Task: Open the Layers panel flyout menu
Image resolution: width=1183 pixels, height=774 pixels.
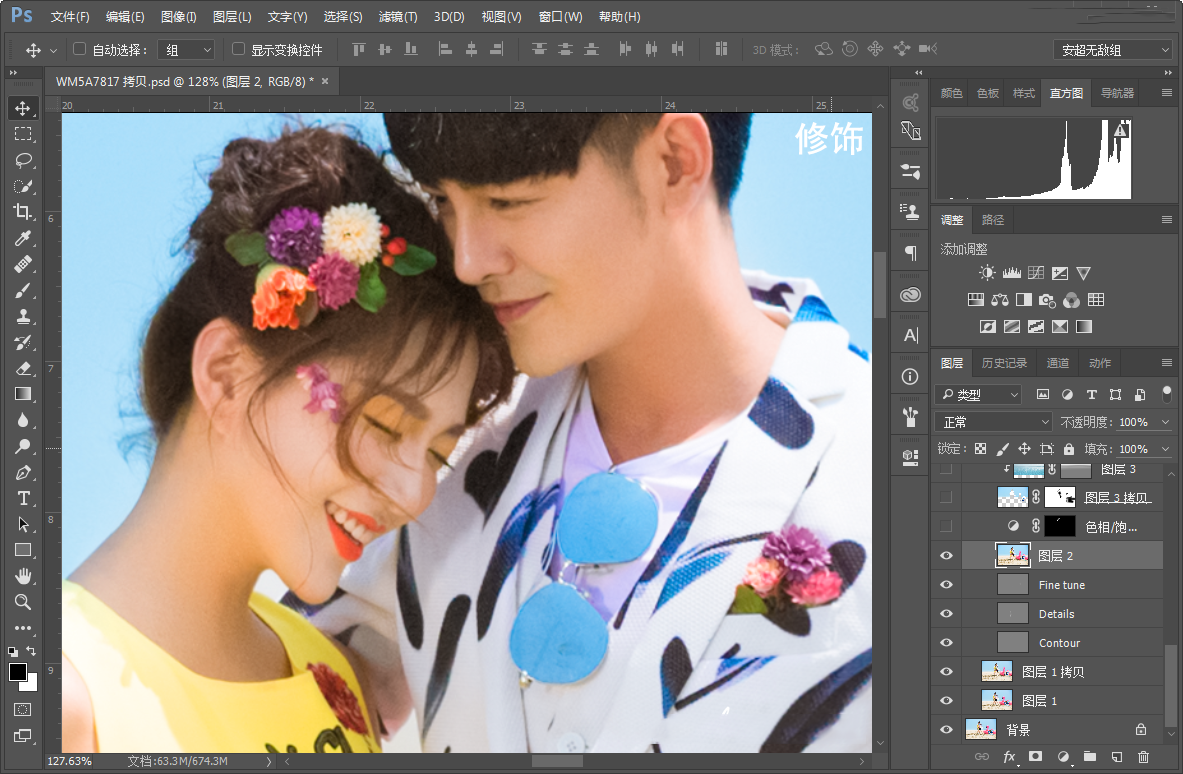Action: tap(1166, 364)
